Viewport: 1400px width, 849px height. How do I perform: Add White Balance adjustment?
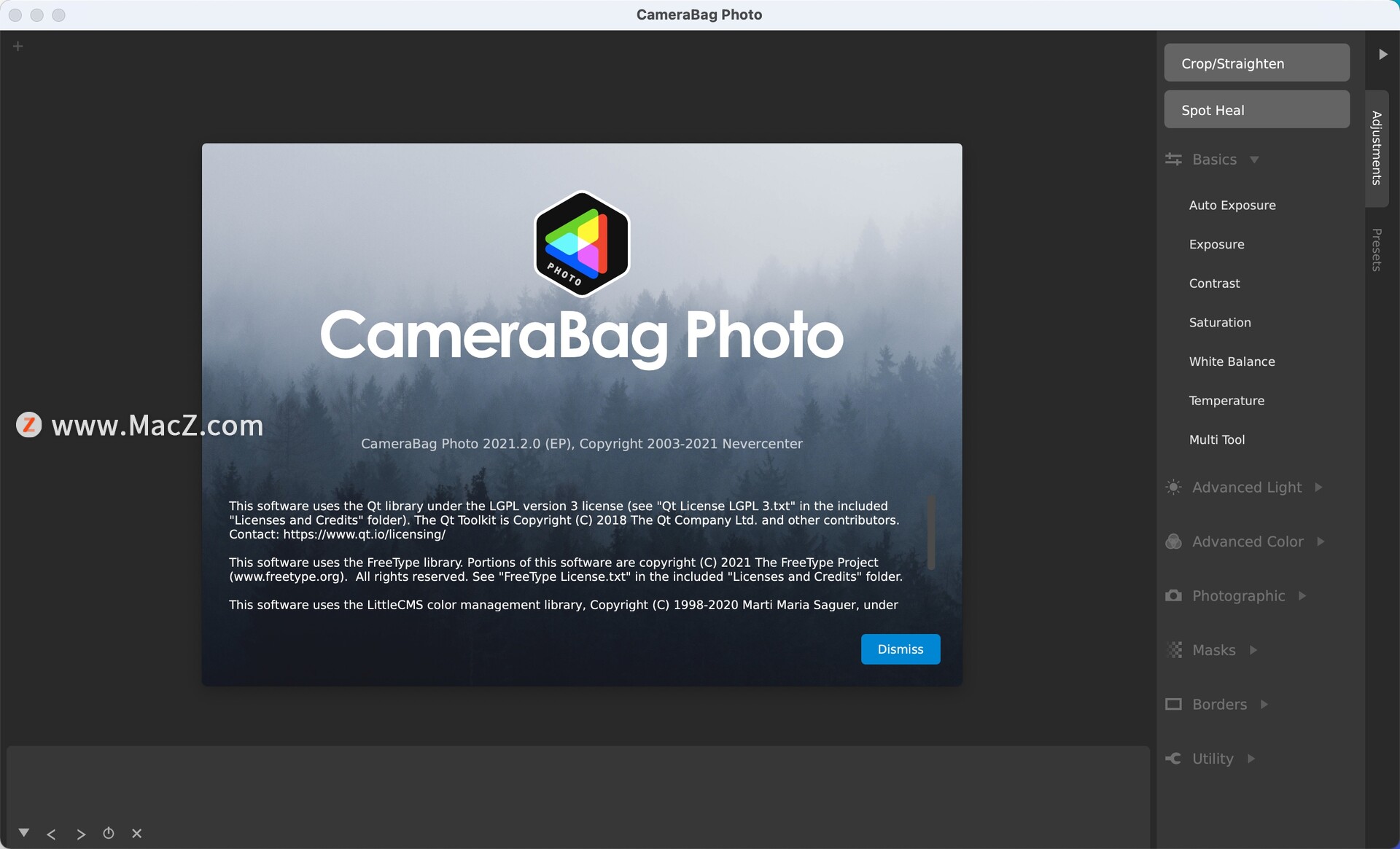pos(1232,361)
